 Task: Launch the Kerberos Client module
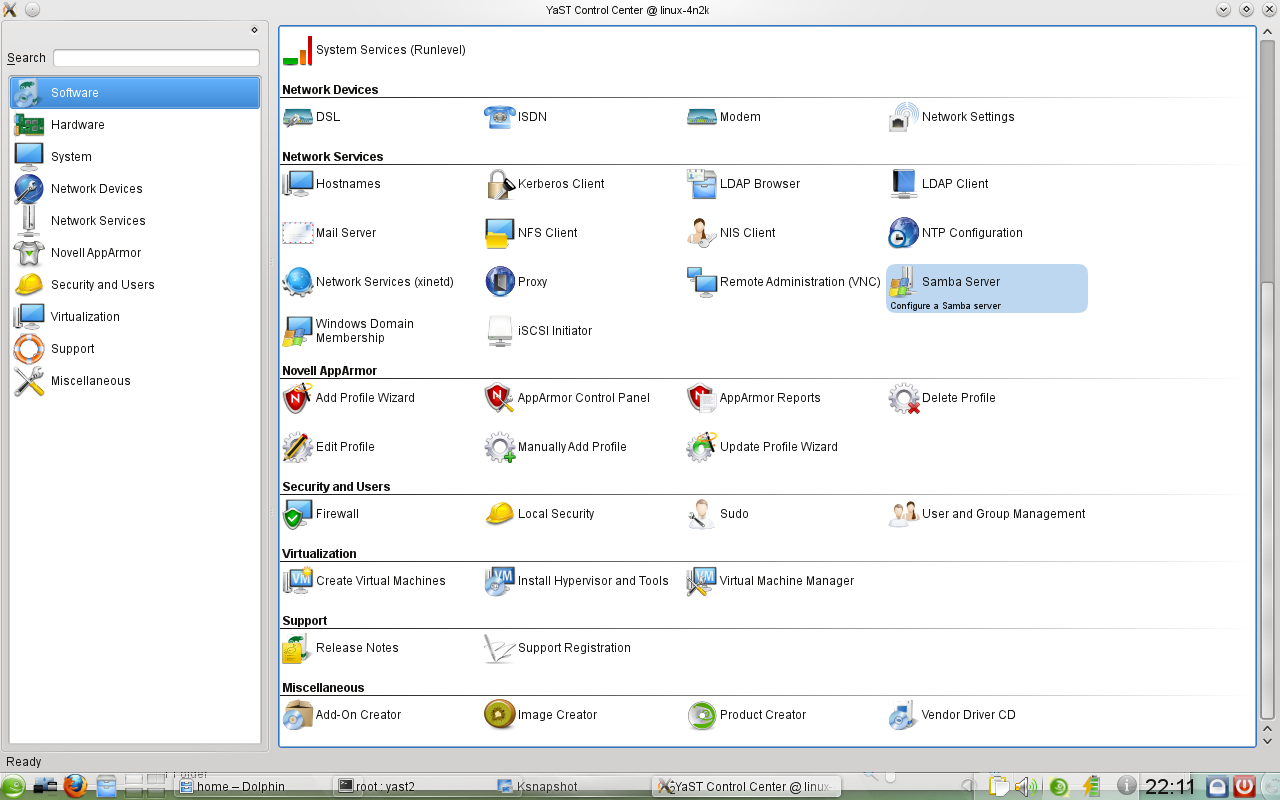pyautogui.click(x=545, y=184)
